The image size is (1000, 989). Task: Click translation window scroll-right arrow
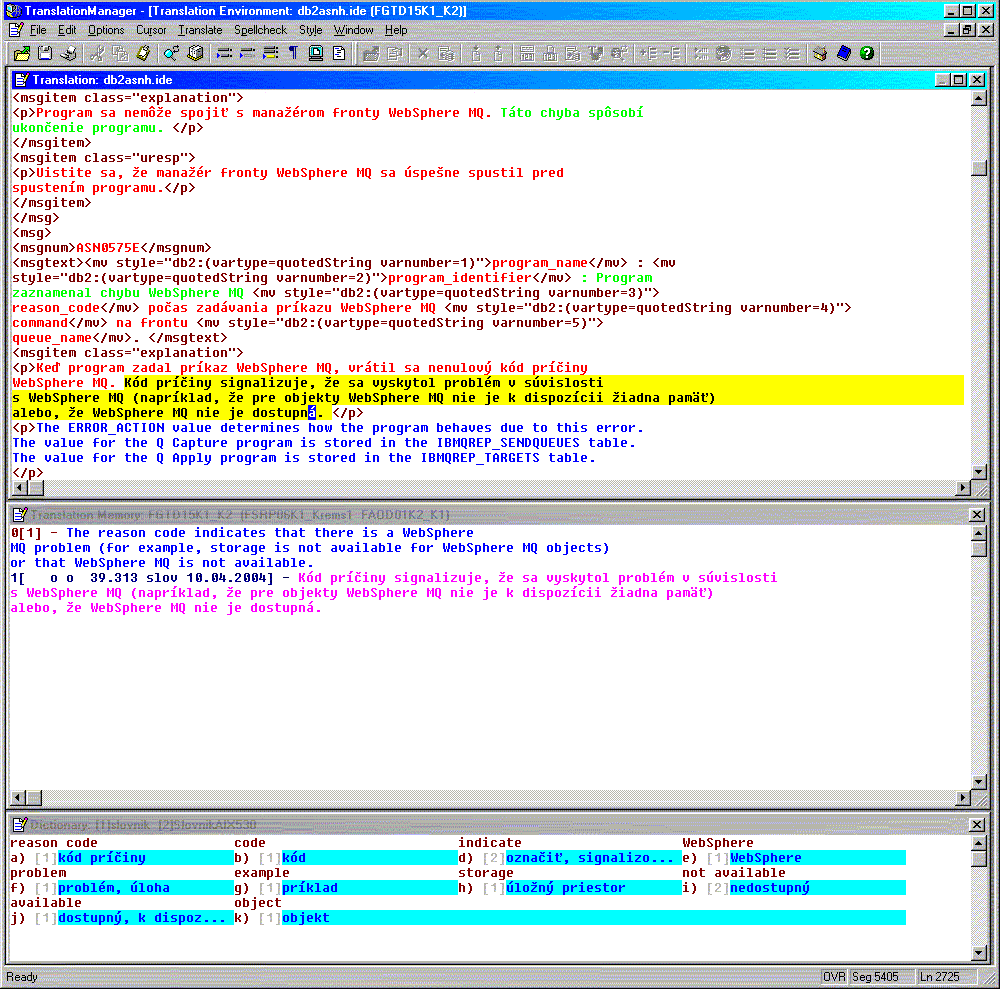[963, 488]
